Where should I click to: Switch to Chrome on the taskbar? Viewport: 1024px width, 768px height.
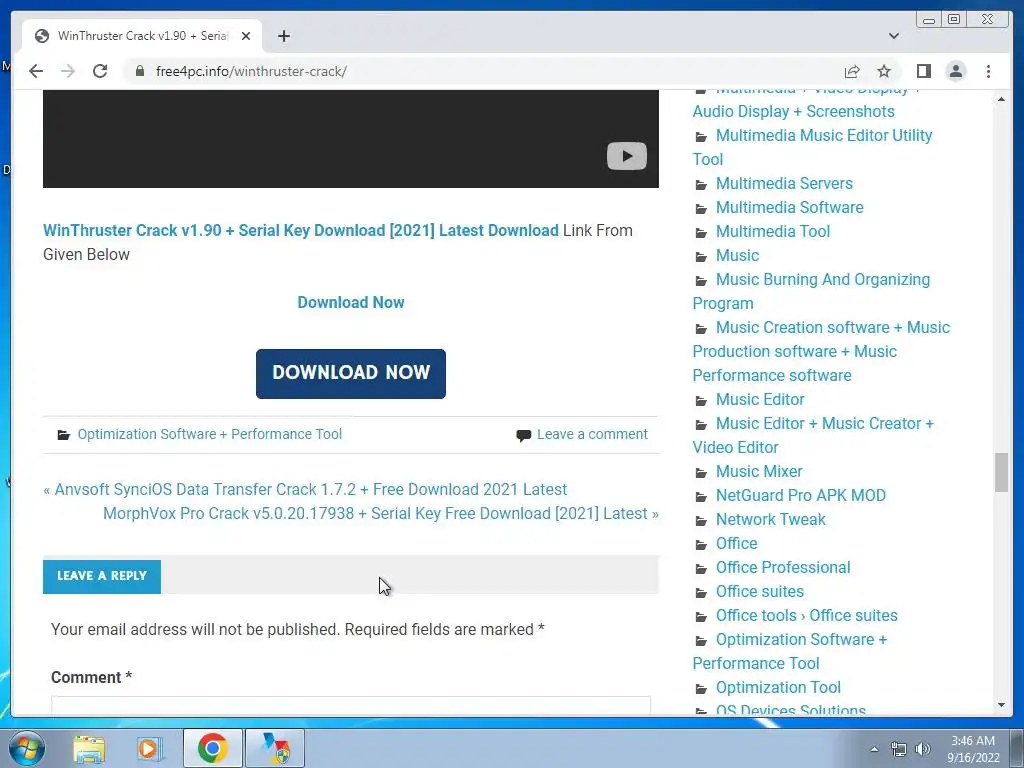[212, 748]
